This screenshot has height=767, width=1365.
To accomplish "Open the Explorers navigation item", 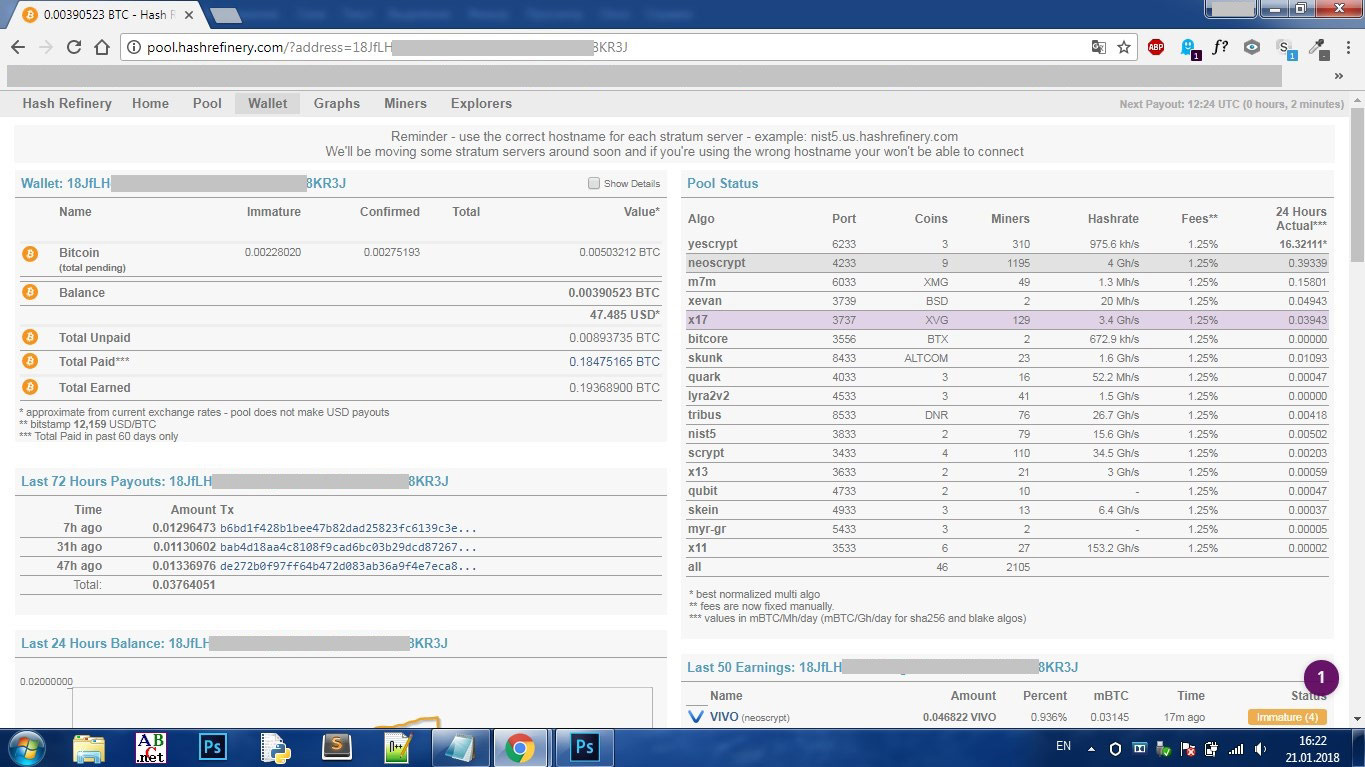I will [481, 103].
